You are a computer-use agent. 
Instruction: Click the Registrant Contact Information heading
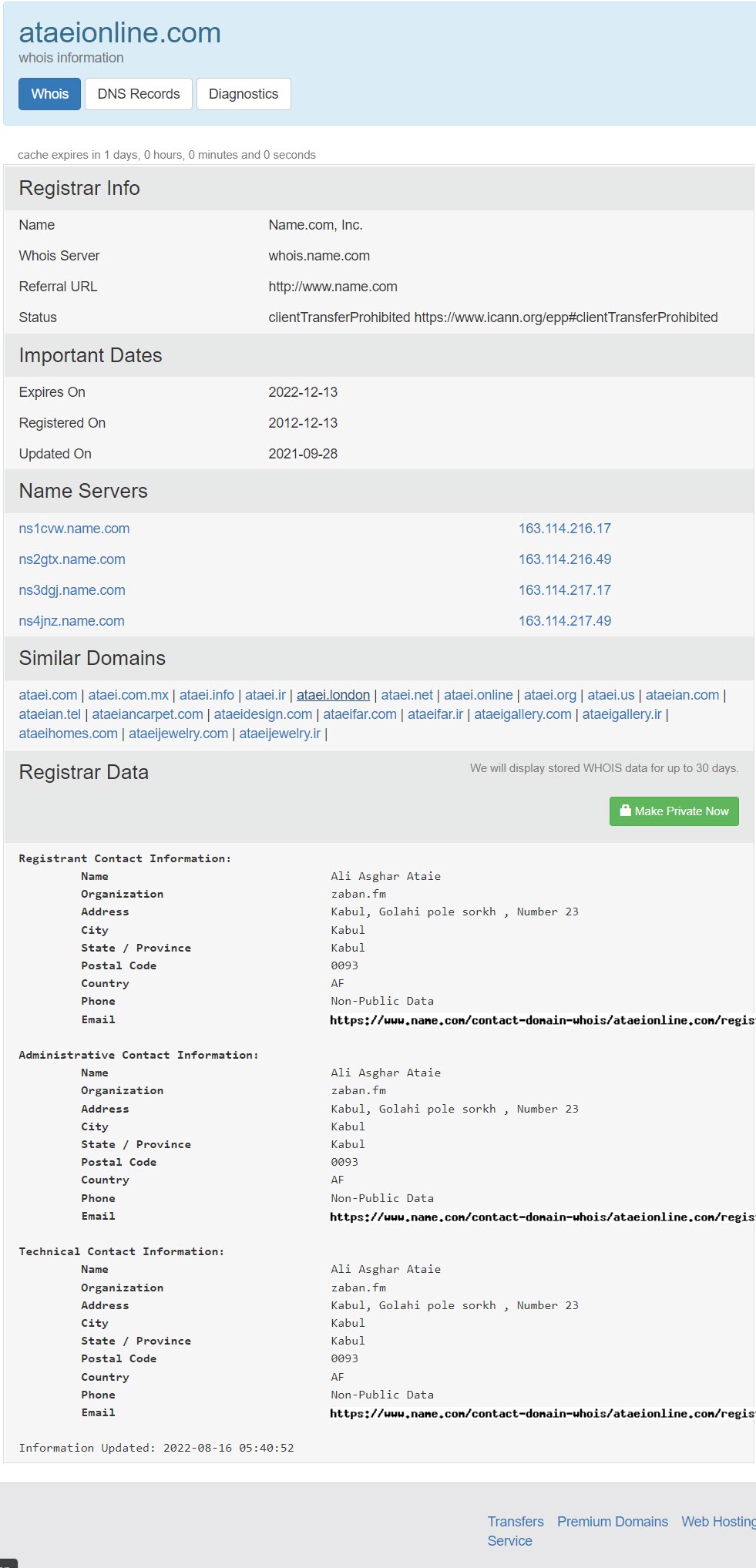[x=125, y=858]
